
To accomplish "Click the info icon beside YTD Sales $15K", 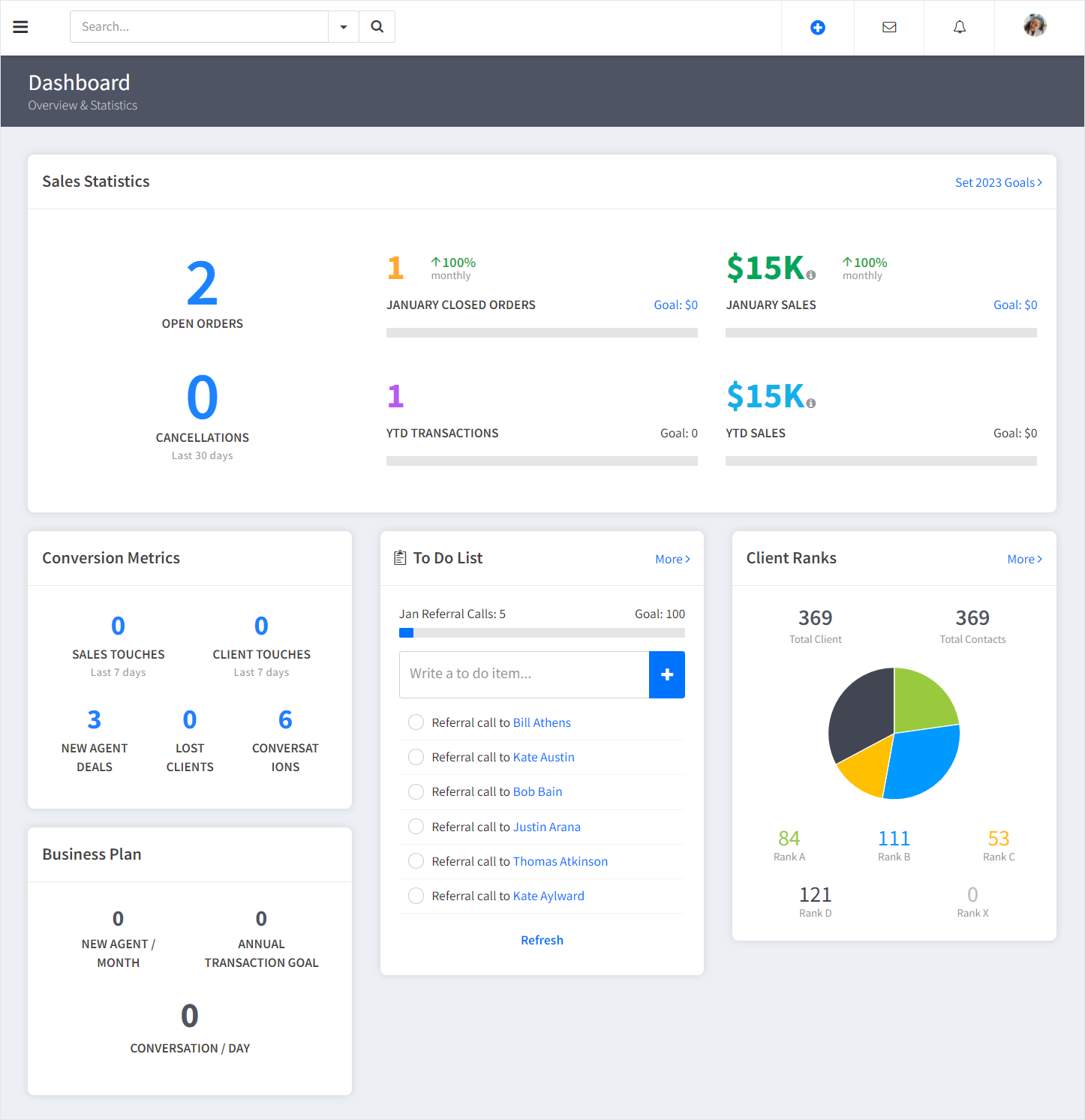I will coord(811,404).
